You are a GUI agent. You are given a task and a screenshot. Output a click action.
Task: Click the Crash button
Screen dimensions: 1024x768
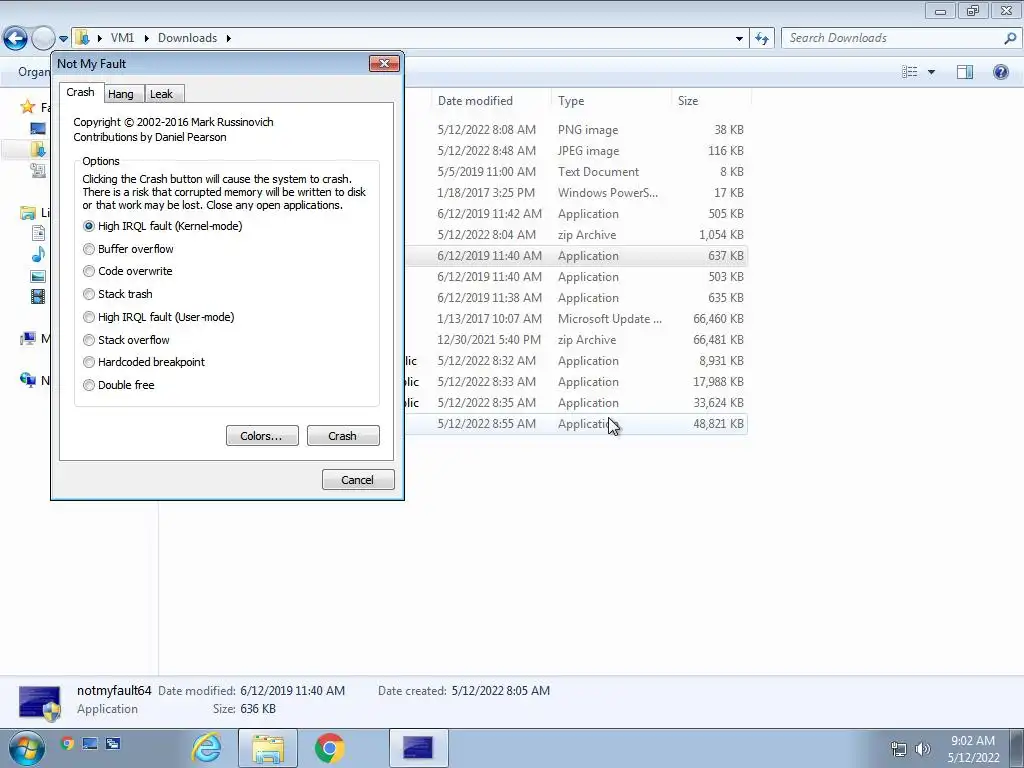343,436
